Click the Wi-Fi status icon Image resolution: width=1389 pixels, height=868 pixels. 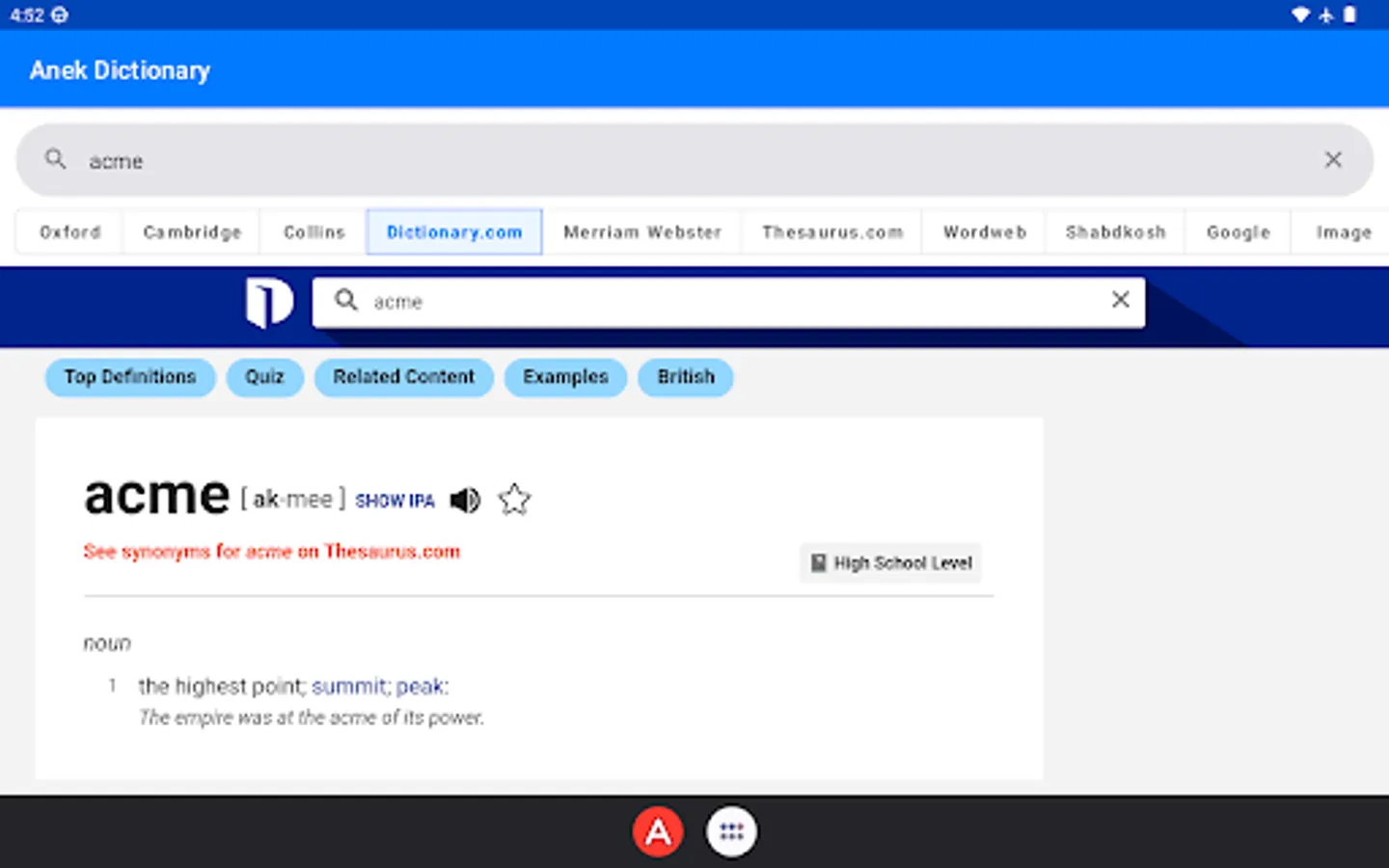coord(1301,14)
